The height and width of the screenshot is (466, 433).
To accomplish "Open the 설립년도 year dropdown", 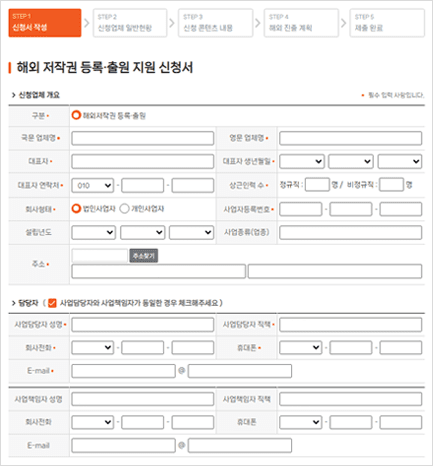I will pos(94,232).
